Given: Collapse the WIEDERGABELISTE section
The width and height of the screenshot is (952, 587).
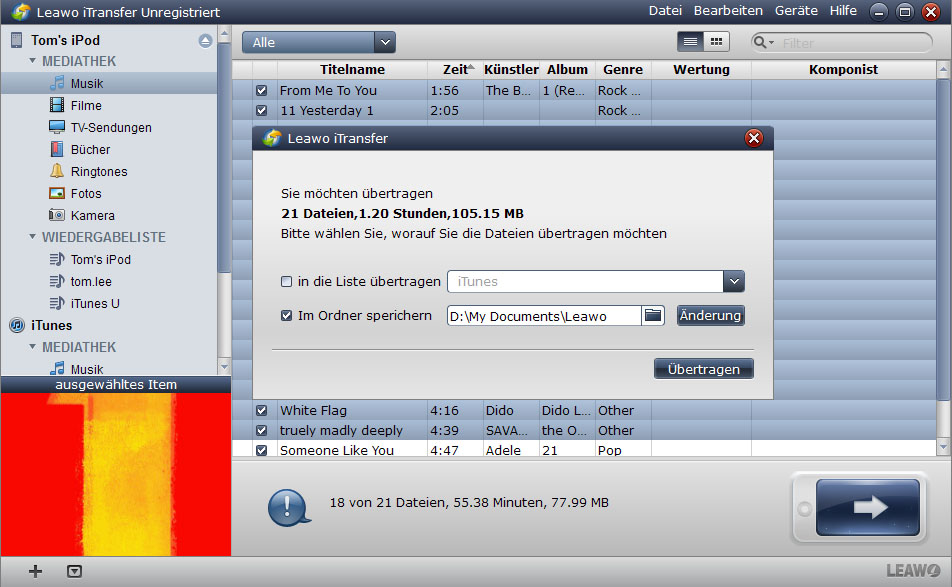Looking at the screenshot, I should 33,238.
